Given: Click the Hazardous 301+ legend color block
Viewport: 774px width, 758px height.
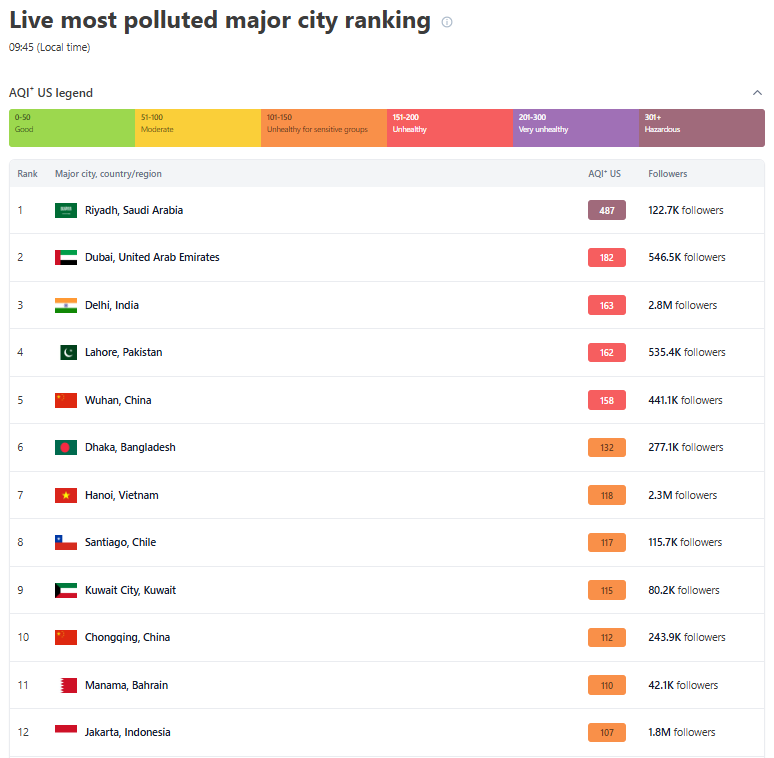Looking at the screenshot, I should (702, 128).
